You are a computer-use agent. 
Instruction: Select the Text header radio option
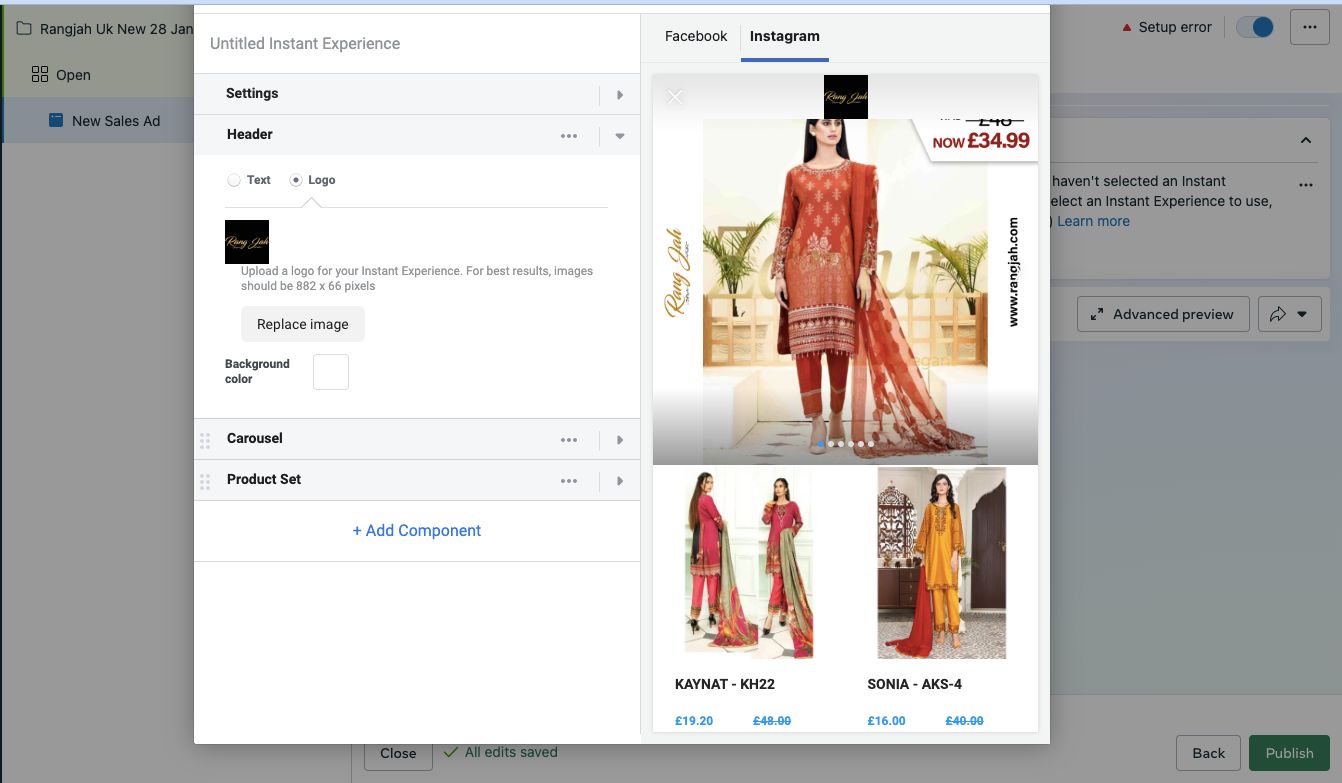[234, 180]
